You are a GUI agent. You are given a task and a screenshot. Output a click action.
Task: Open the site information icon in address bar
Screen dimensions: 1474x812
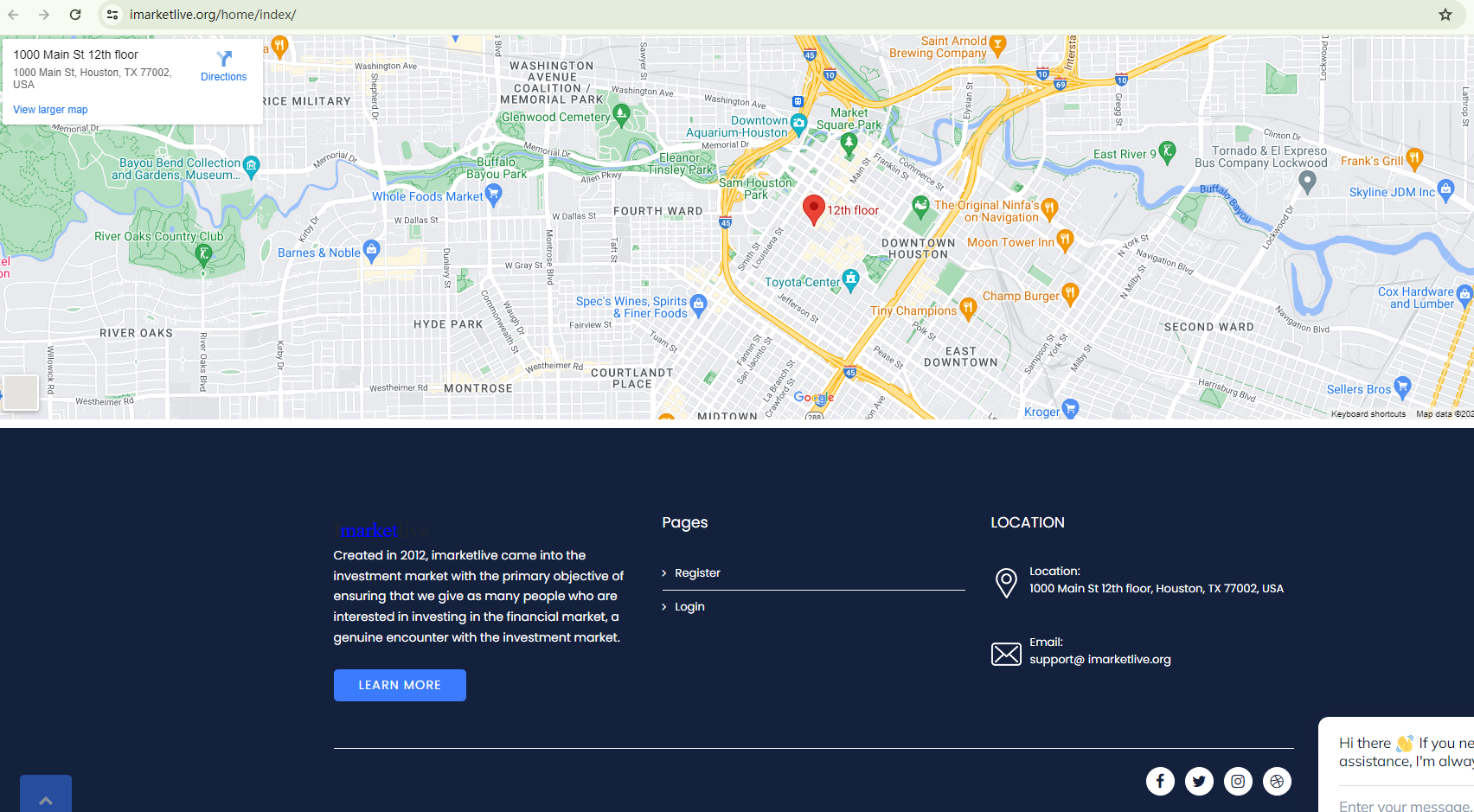click(x=112, y=15)
